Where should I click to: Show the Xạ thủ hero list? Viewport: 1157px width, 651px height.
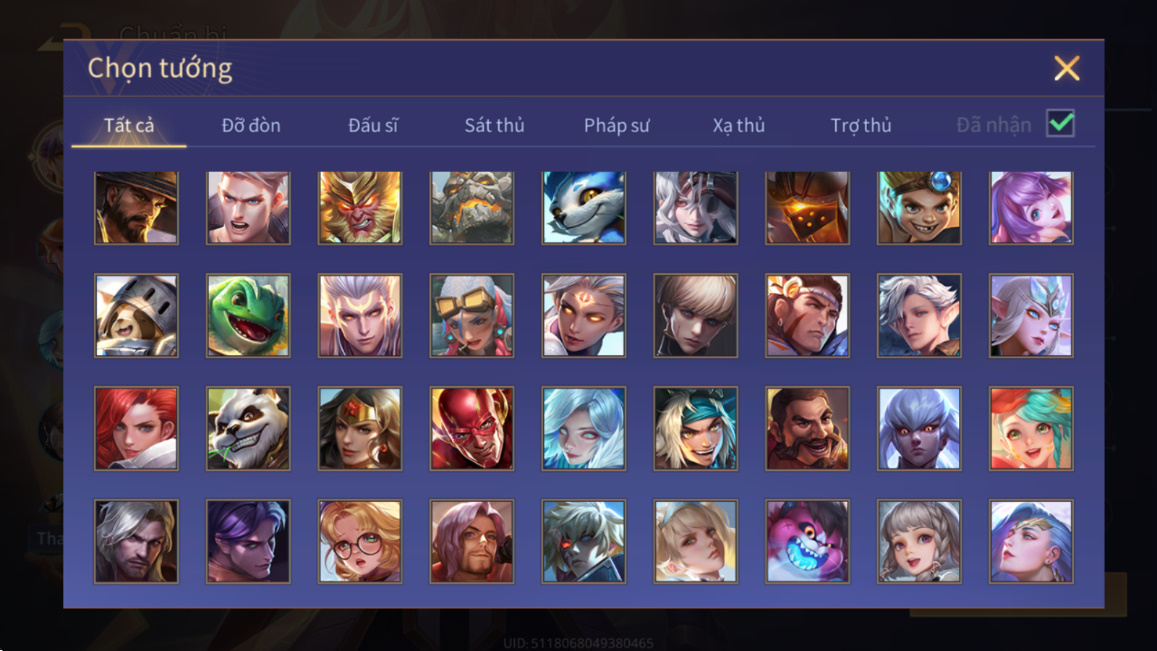pyautogui.click(x=739, y=125)
